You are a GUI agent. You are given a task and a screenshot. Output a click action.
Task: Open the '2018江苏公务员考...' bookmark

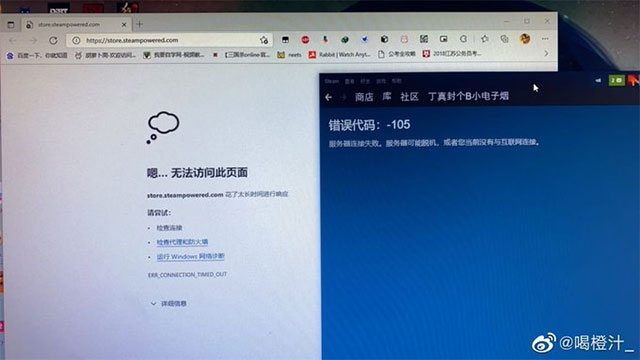point(452,53)
